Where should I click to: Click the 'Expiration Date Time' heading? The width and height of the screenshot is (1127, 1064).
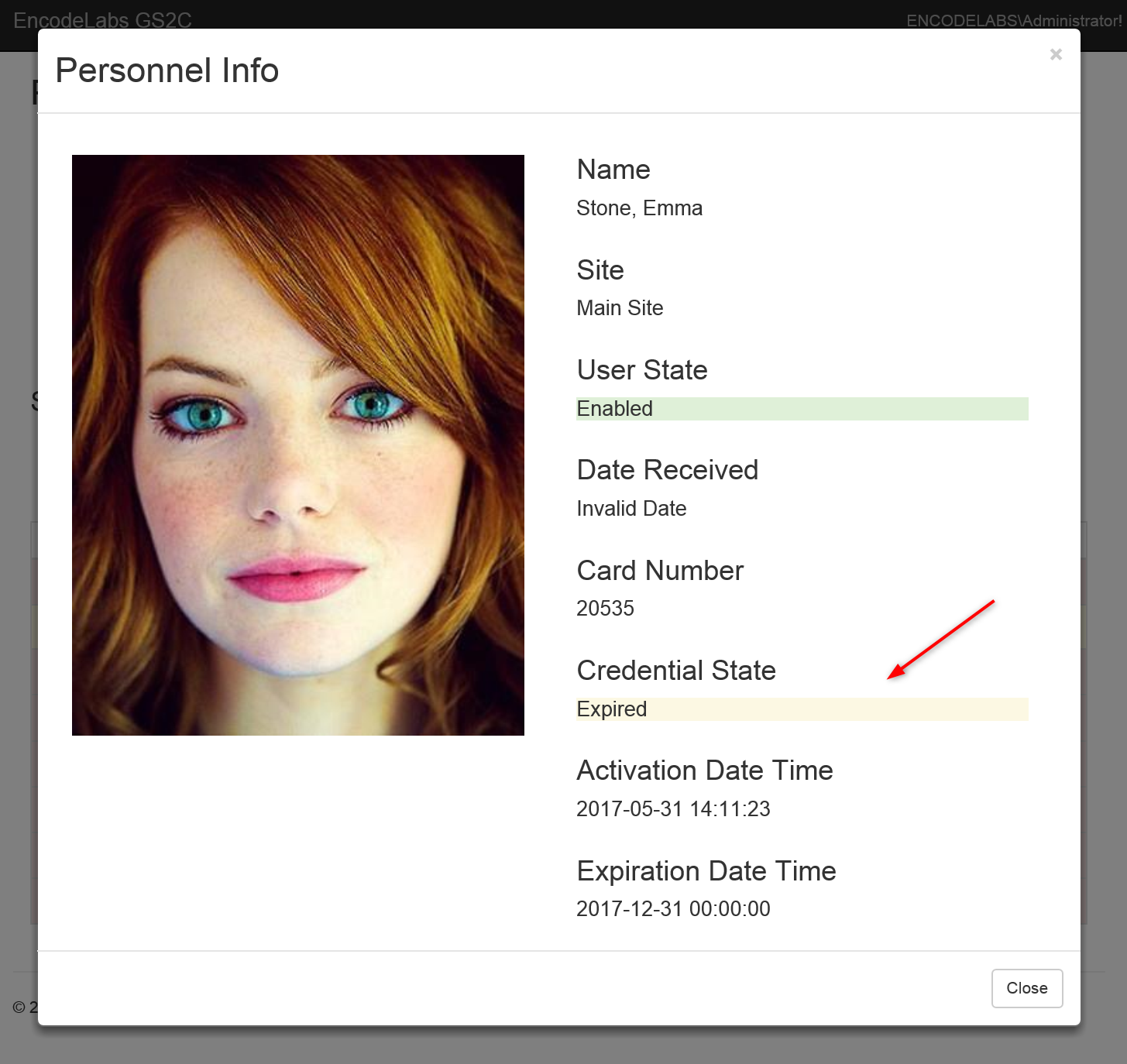(707, 871)
